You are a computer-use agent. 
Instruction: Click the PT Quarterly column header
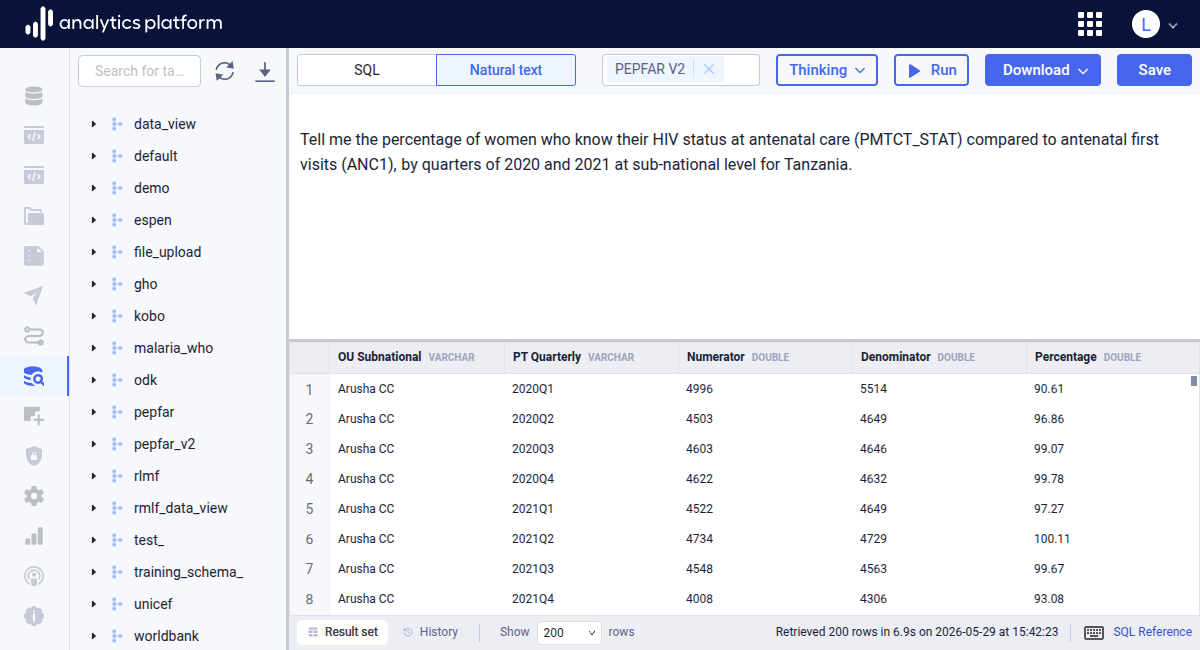591,357
